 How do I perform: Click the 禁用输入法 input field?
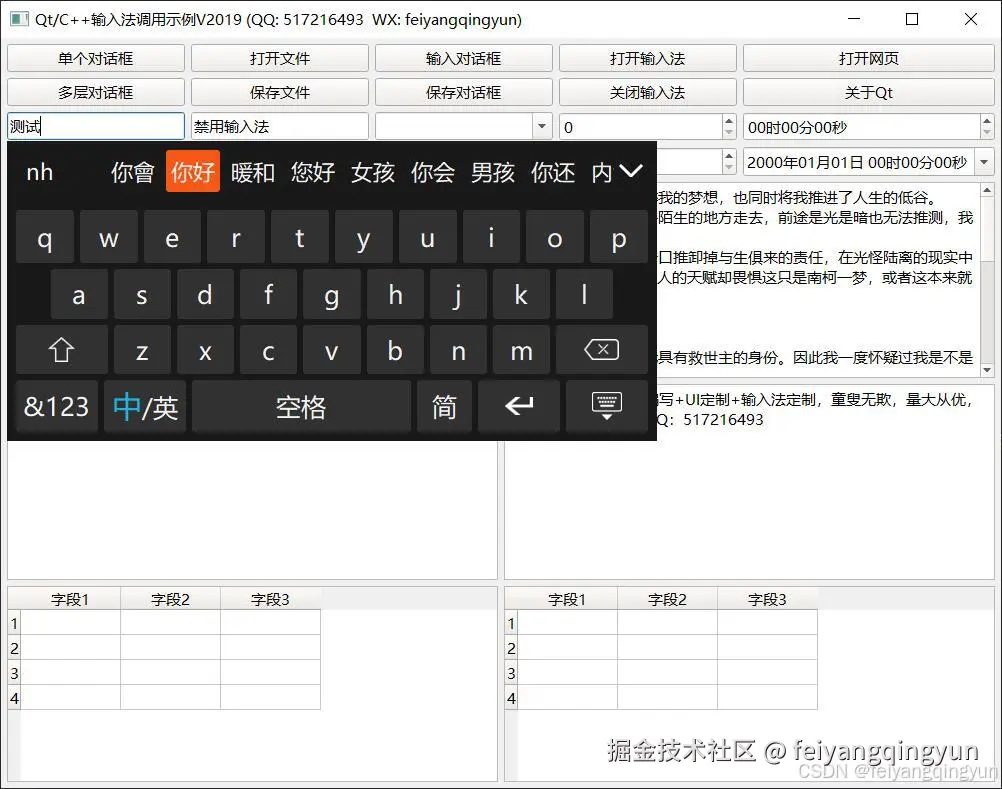280,126
